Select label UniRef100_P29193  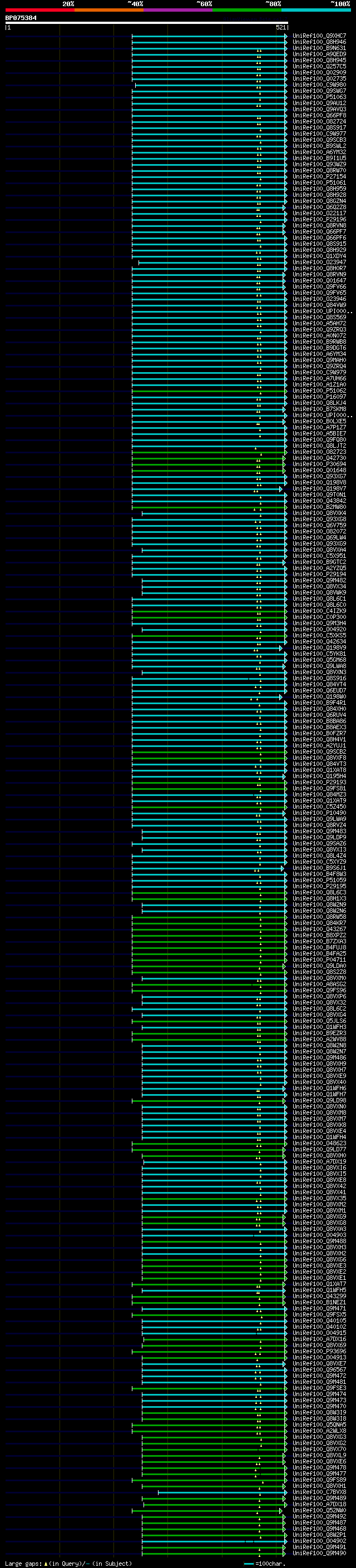[x=319, y=783]
